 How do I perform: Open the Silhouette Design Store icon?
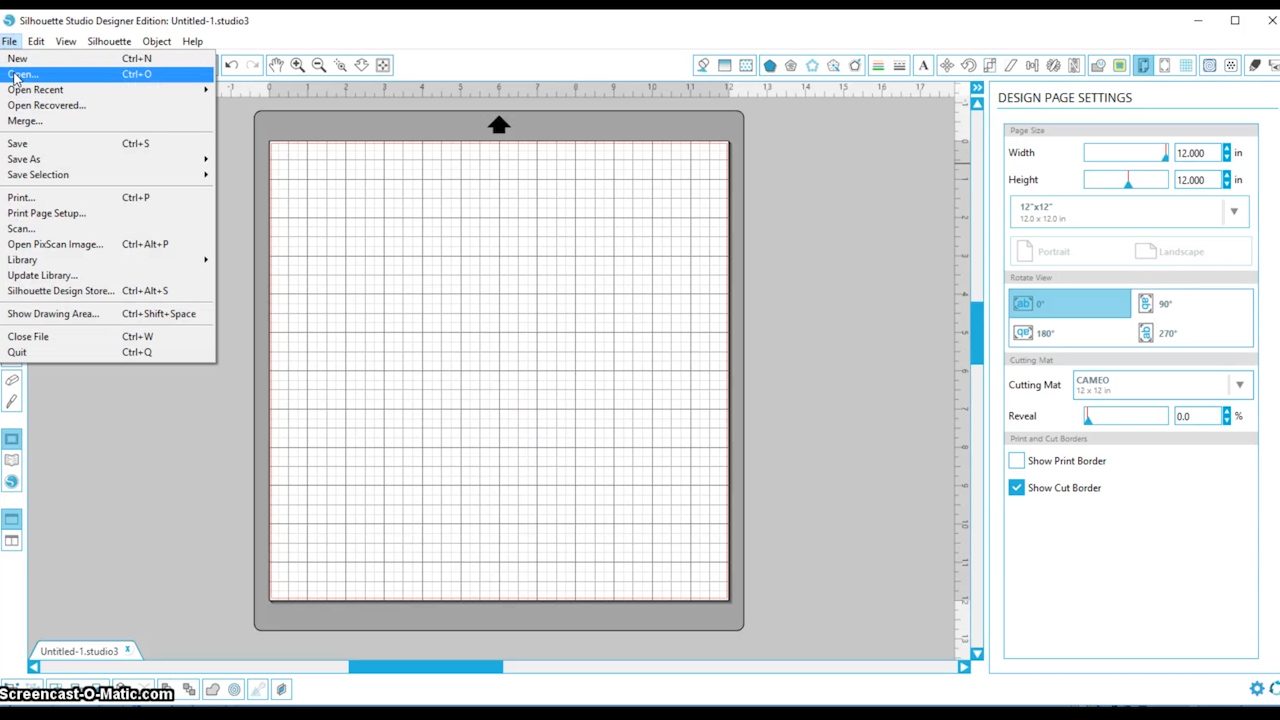point(12,482)
